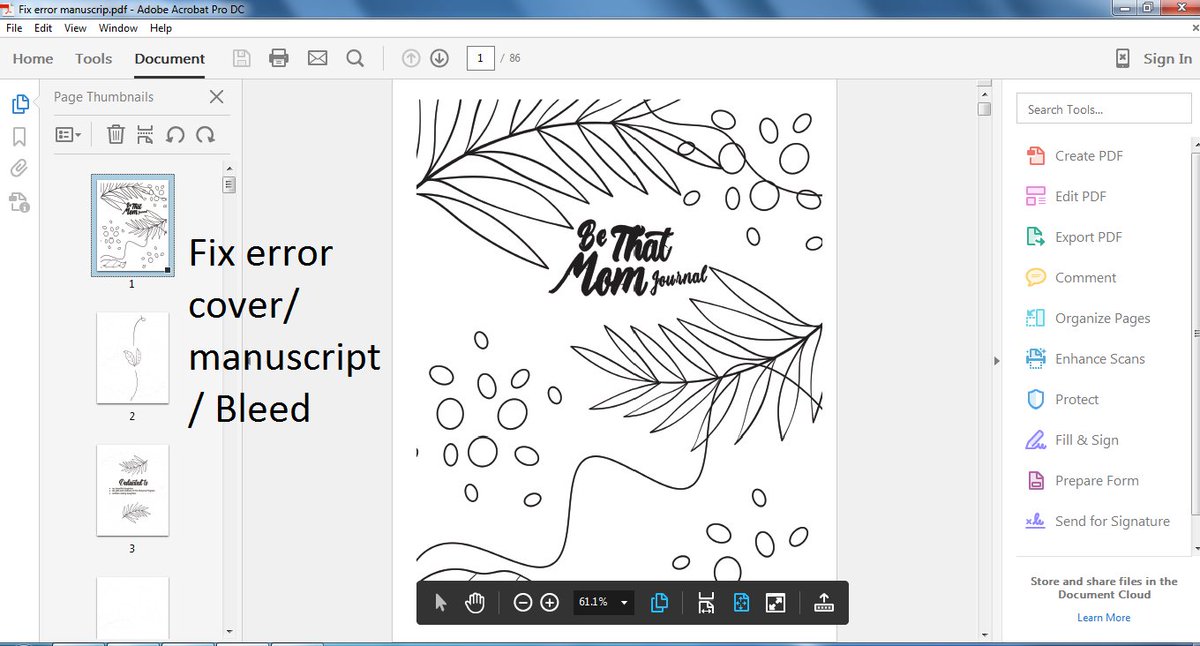This screenshot has width=1200, height=646.
Task: Click the document vertical scrollbar thumb
Action: pyautogui.click(x=985, y=108)
